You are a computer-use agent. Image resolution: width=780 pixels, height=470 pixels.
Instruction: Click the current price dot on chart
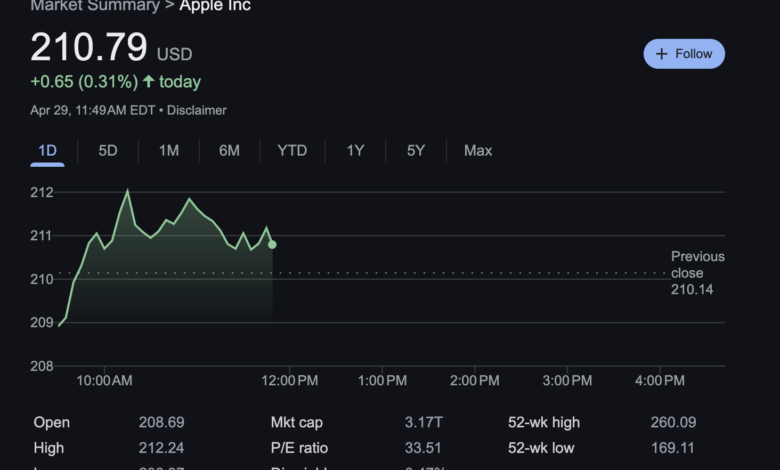click(x=272, y=245)
